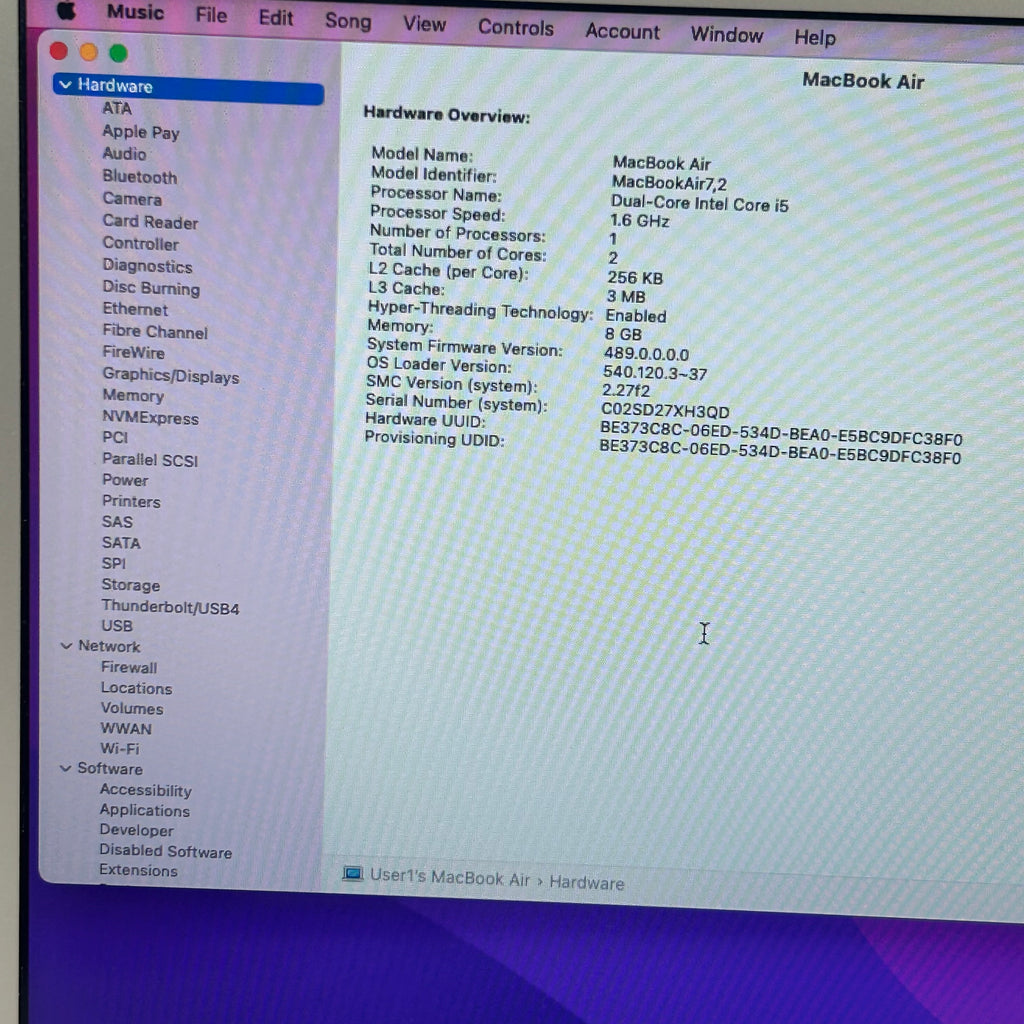Screen dimensions: 1024x1024
Task: Select Card Reader in the sidebar
Action: pyautogui.click(x=150, y=222)
